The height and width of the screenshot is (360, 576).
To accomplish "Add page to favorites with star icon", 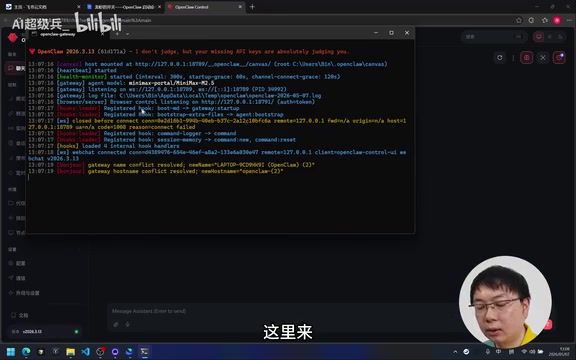I will pos(519,20).
